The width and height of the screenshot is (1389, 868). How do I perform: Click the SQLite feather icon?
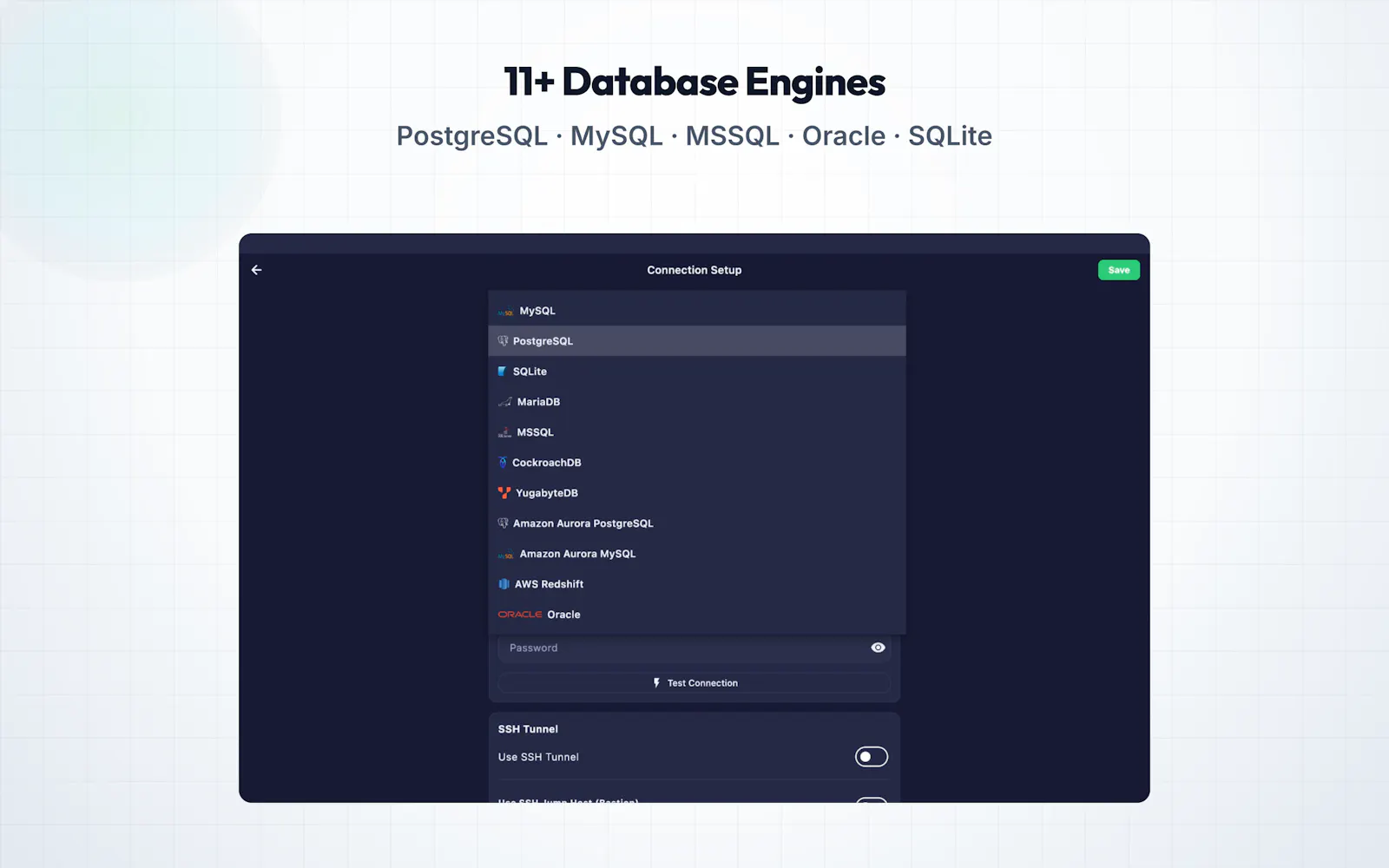[x=502, y=372]
